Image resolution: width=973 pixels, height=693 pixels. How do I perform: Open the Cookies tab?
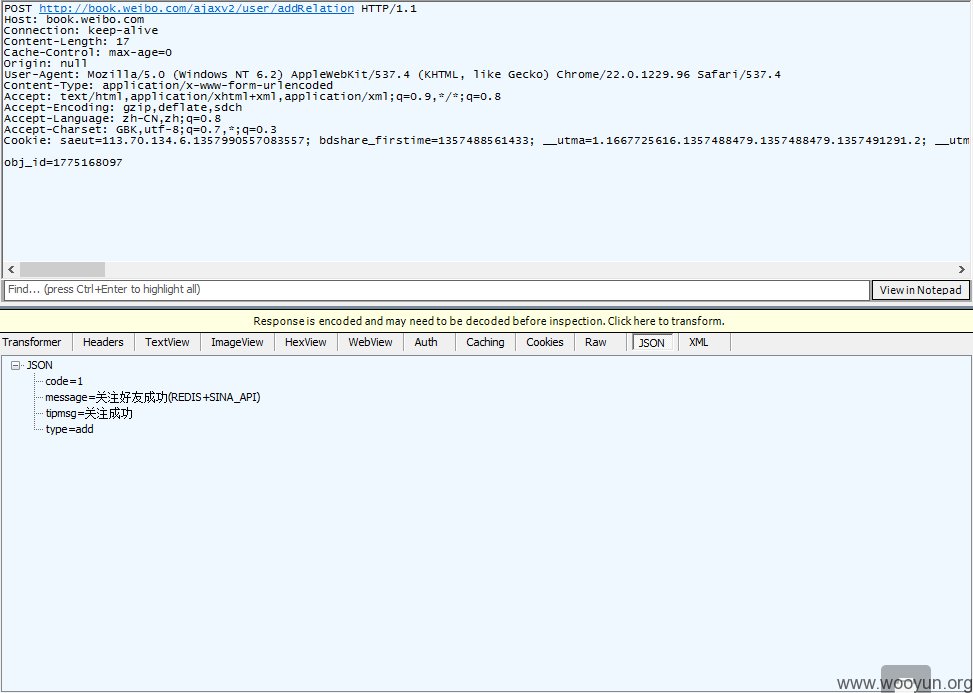[x=545, y=342]
